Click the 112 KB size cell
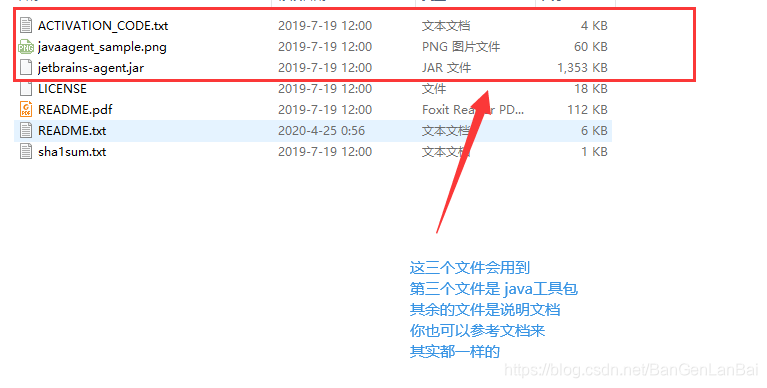This screenshot has height=388, width=767. [x=587, y=110]
